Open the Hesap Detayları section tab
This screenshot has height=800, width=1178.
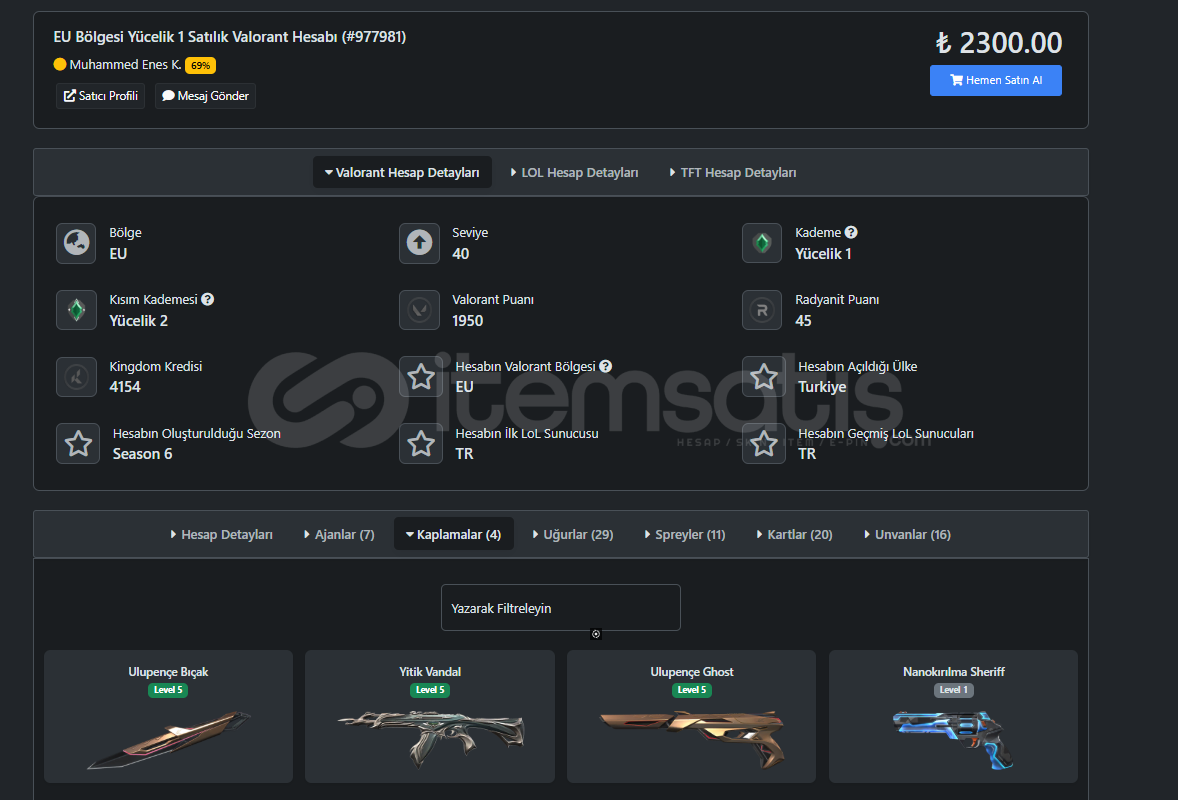(x=222, y=534)
